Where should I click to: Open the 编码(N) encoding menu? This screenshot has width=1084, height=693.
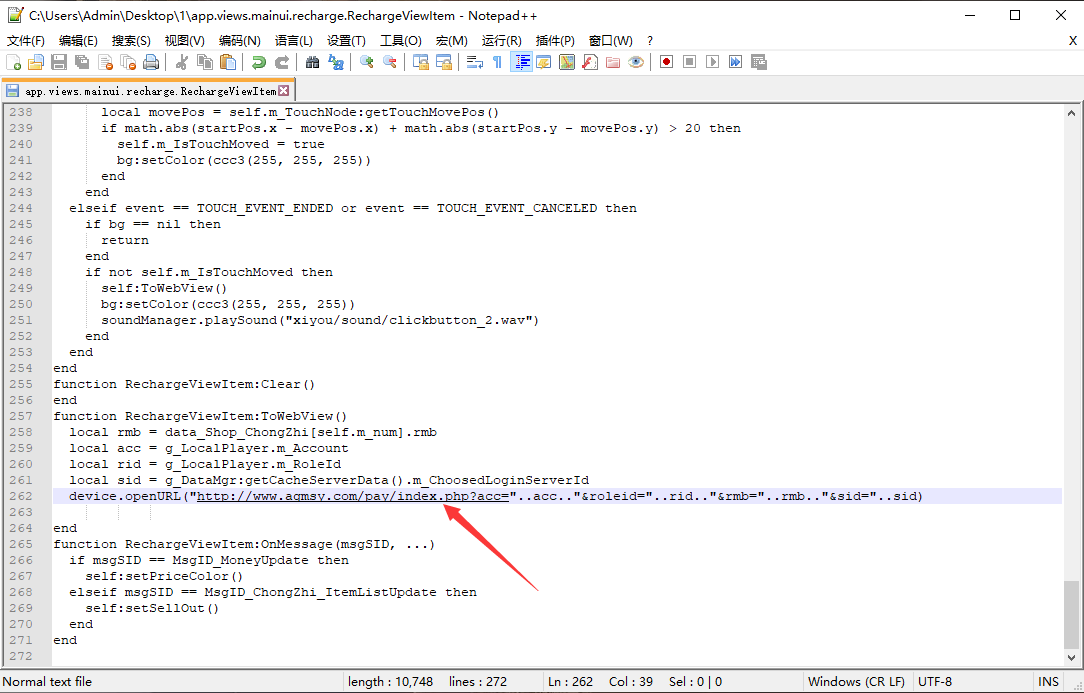(239, 40)
